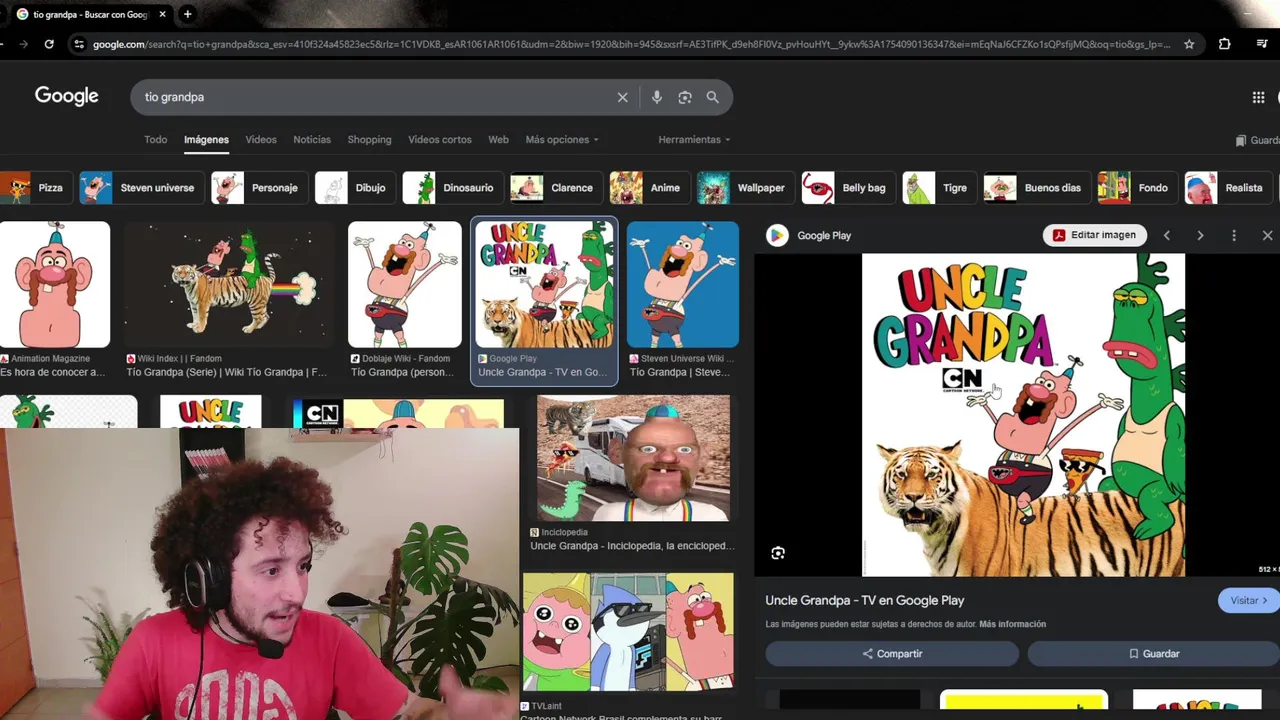Click the magnifier search icon
Image resolution: width=1280 pixels, height=720 pixels.
(x=713, y=97)
